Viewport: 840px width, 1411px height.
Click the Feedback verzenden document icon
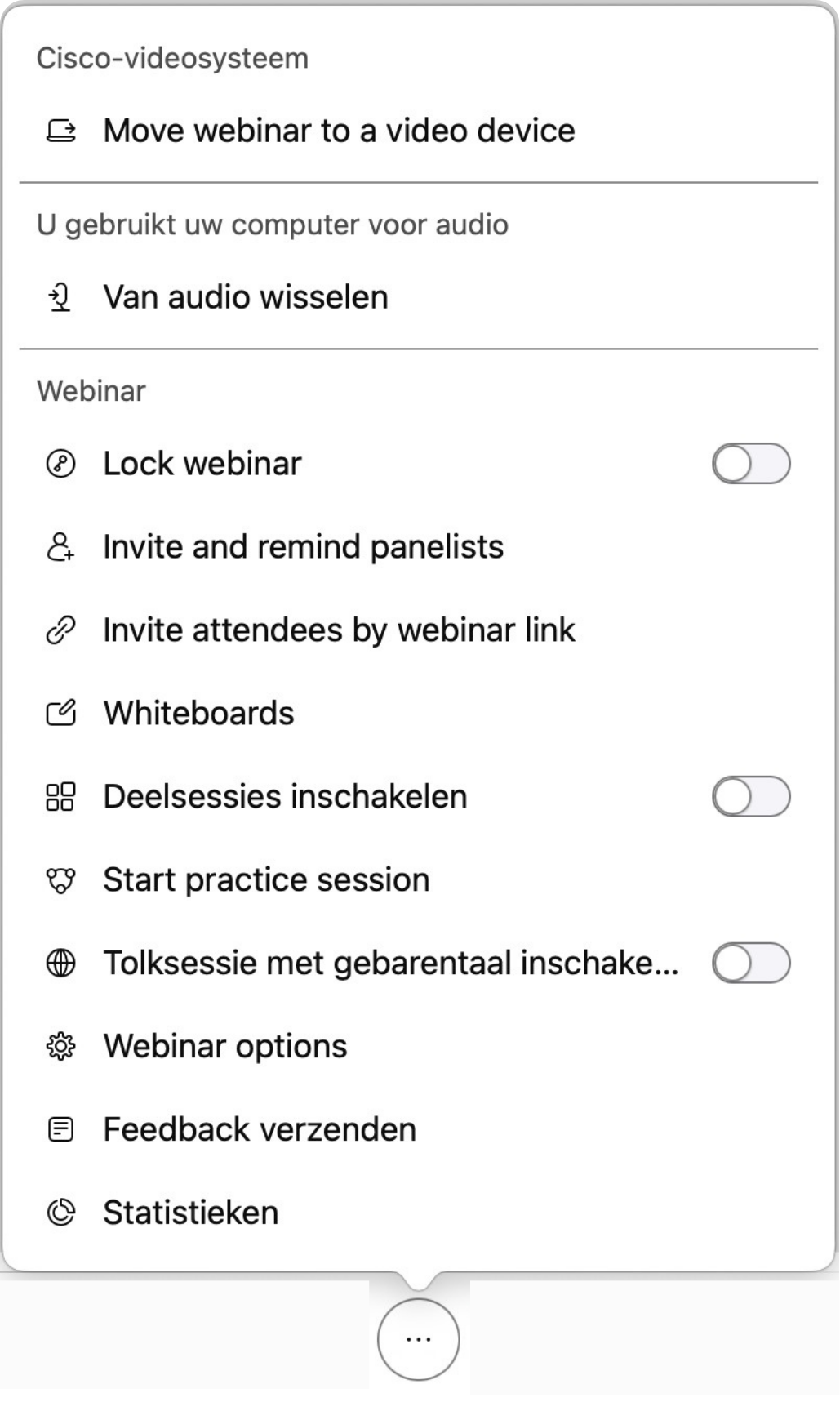point(60,1129)
